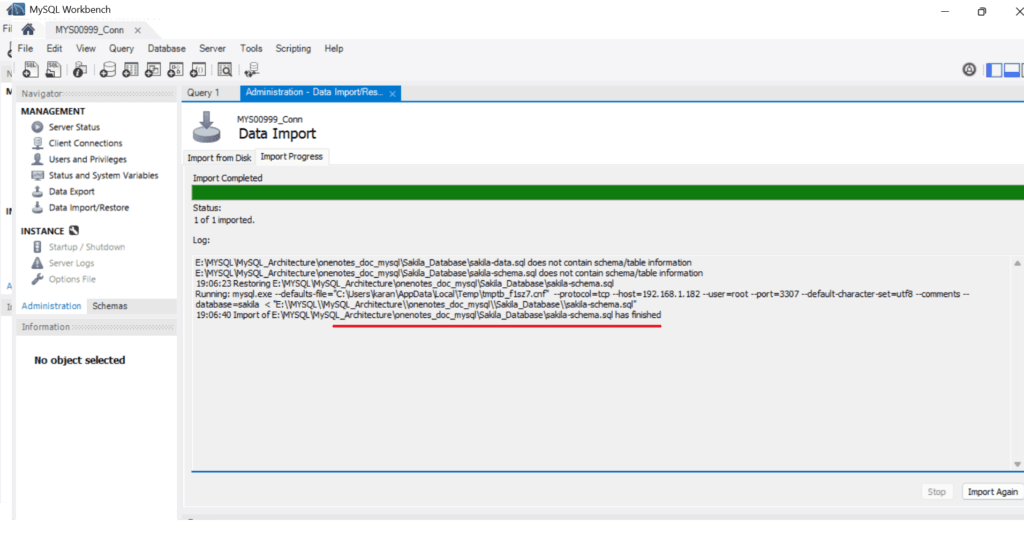The image size is (1024, 536).
Task: Create a new schema icon
Action: (108, 70)
